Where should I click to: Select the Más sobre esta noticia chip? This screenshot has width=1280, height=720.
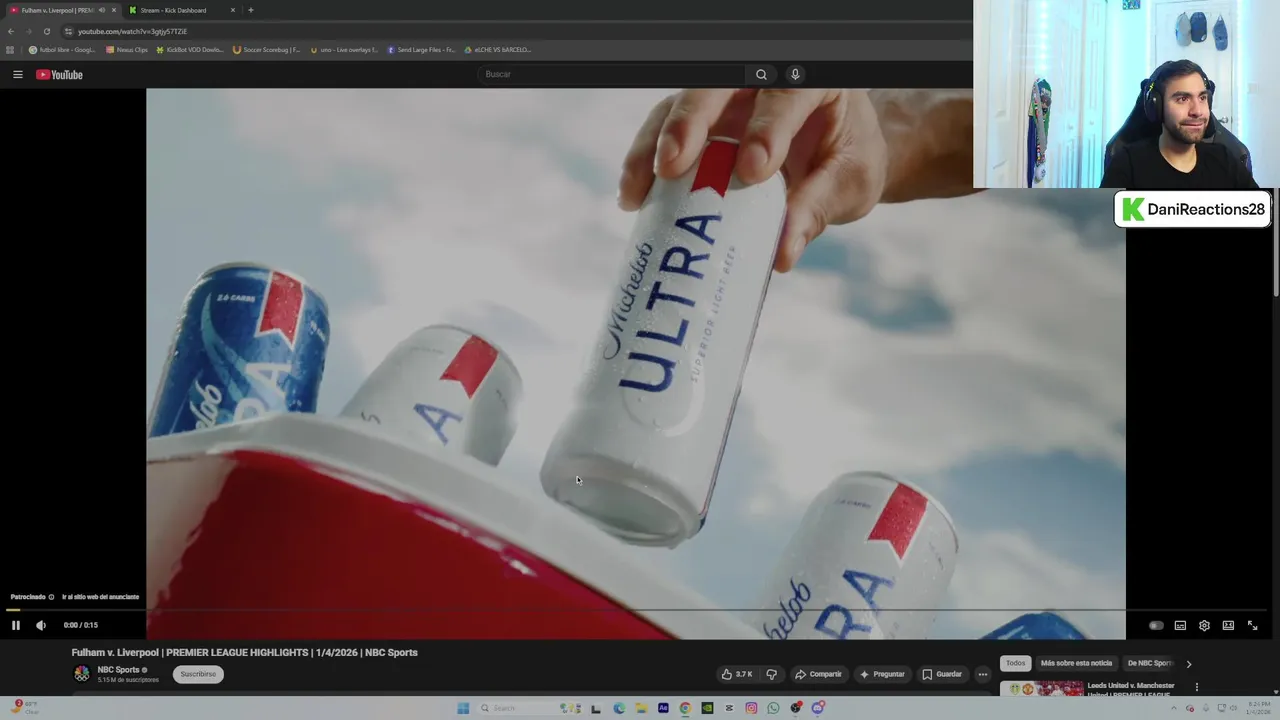coord(1076,663)
